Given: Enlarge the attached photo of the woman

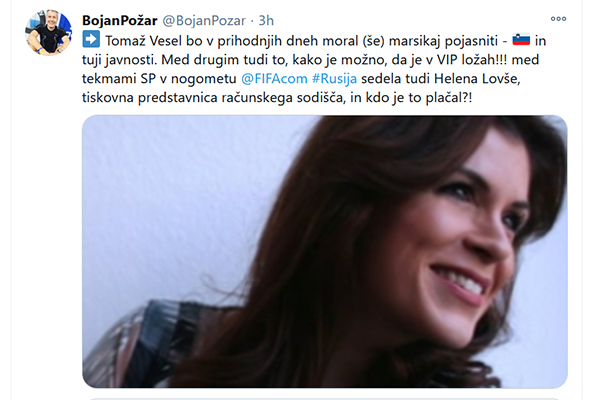Looking at the screenshot, I should click(324, 251).
